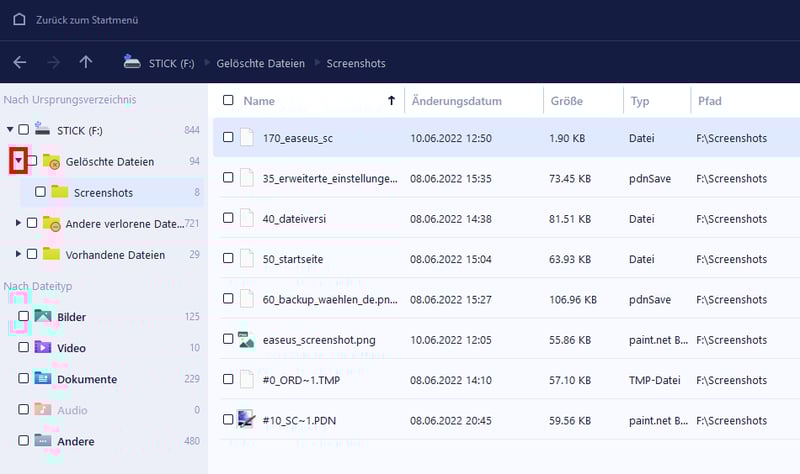The height and width of the screenshot is (474, 800).
Task: Click the easeus_screenshot.png image file icon
Action: click(x=246, y=340)
